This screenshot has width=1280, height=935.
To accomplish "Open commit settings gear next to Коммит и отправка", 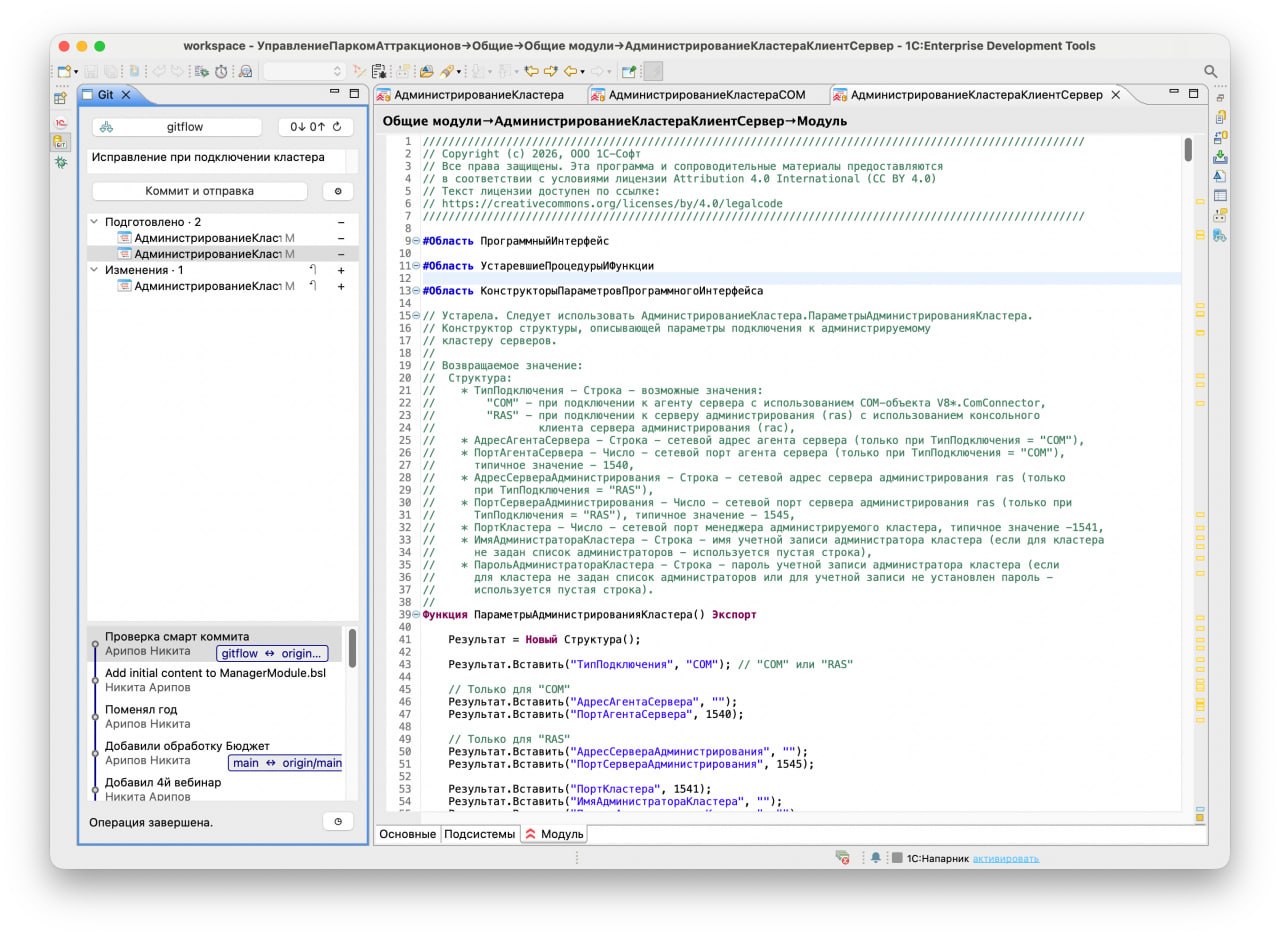I will point(337,191).
